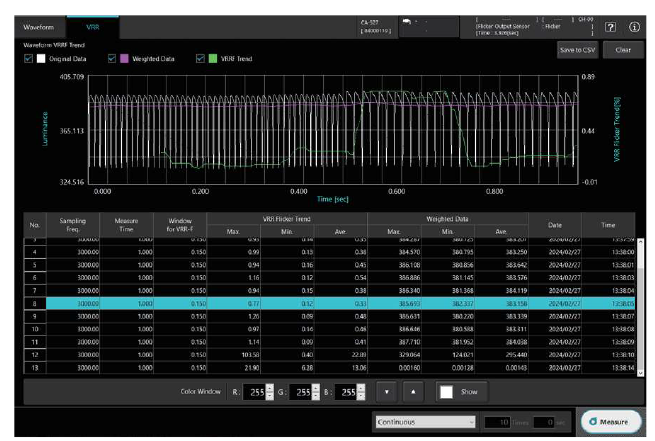
Task: Toggle the Original Data checkbox
Action: [x=28, y=58]
